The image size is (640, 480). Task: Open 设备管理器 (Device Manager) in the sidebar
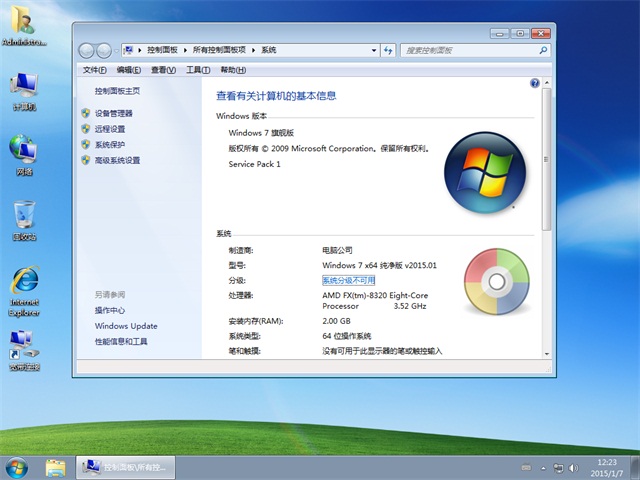113,114
